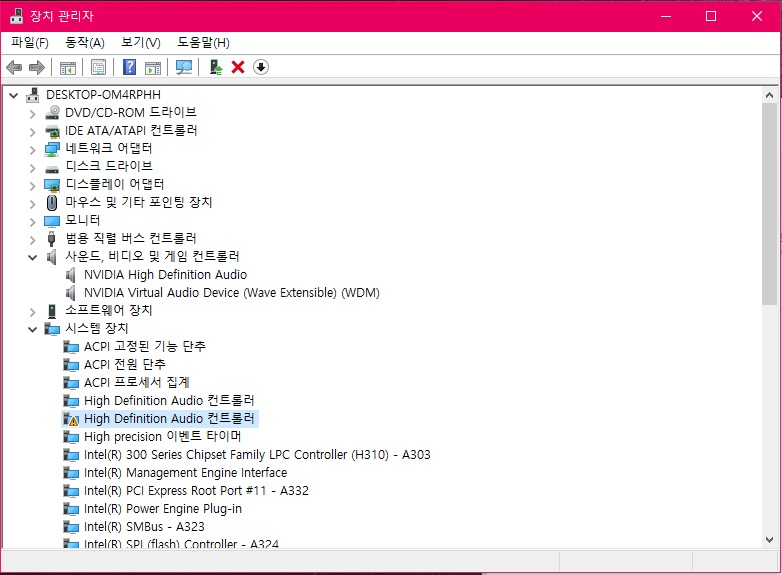Click the 디스플레이 어댑터 category icon
Screen dimensions: 782x575
pyautogui.click(x=52, y=185)
